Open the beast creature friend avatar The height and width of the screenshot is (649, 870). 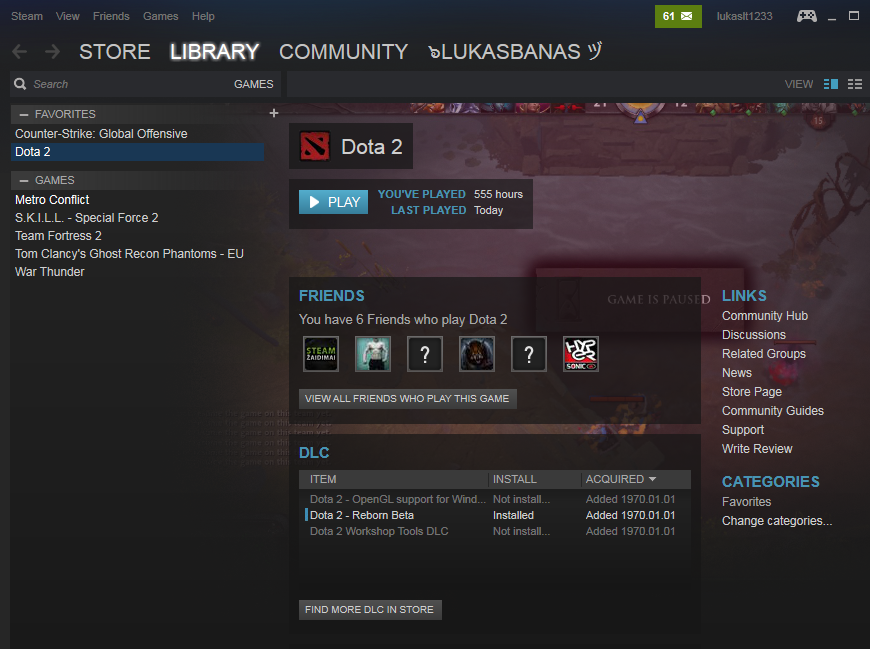[x=477, y=354]
